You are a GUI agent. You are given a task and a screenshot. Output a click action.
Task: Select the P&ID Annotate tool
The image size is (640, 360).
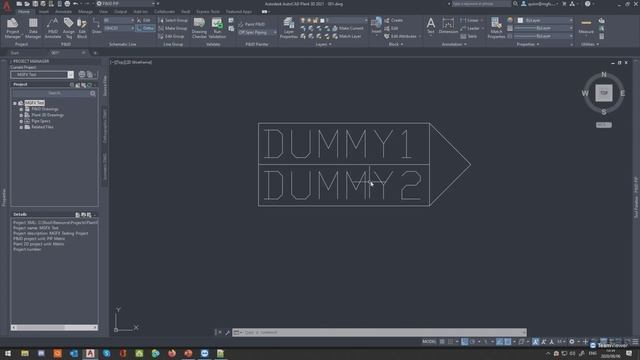pyautogui.click(x=53, y=28)
